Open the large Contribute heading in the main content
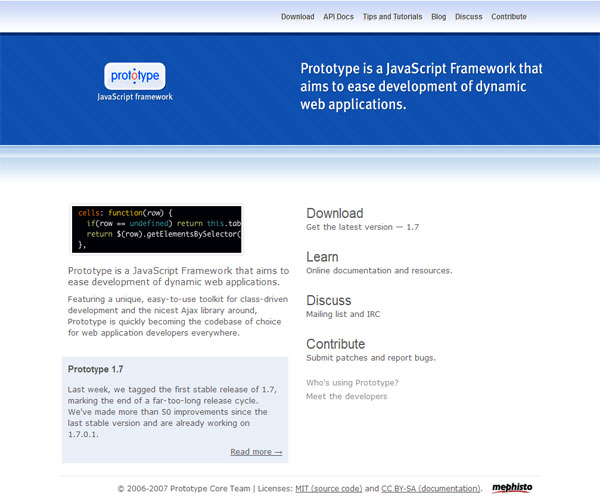 (336, 344)
